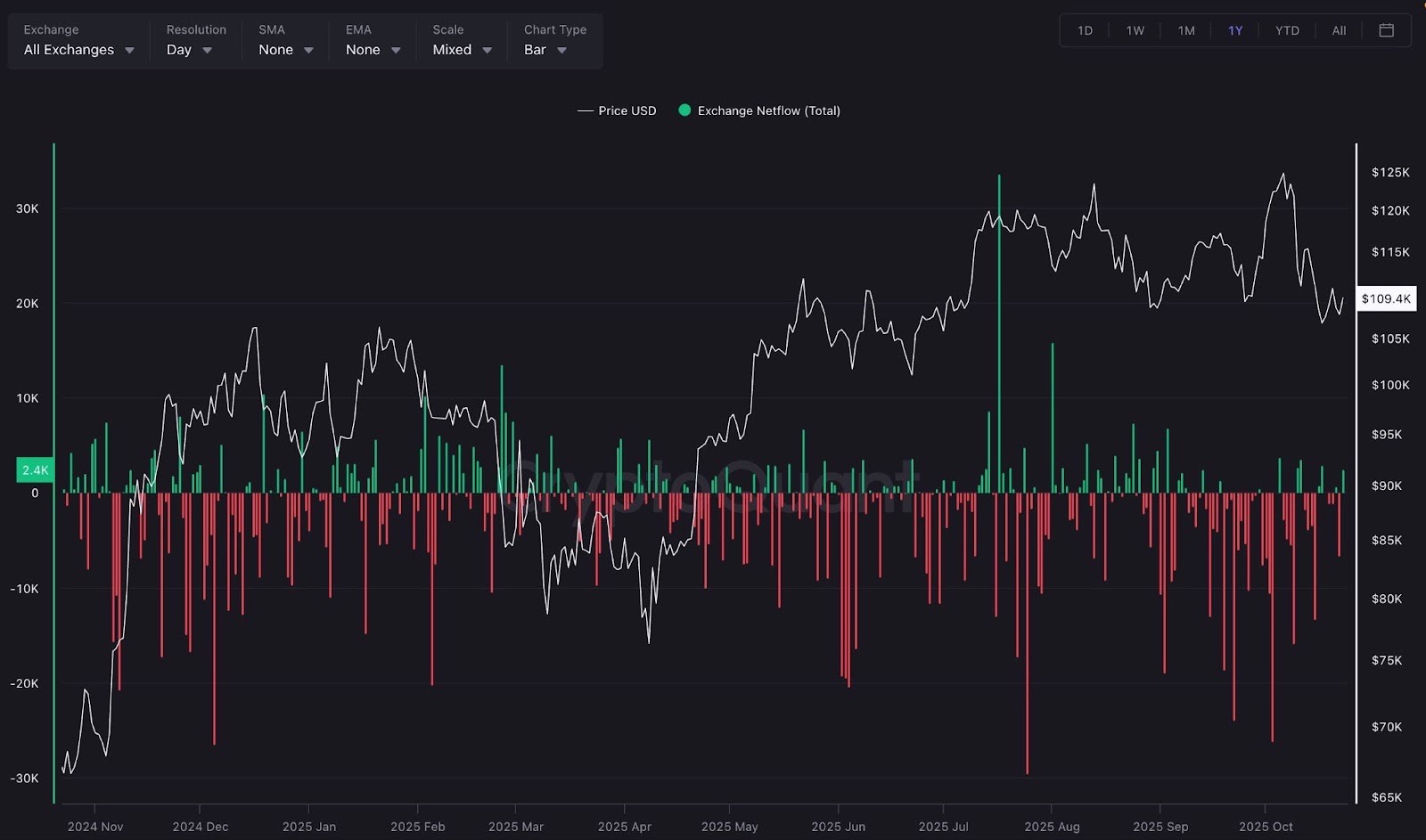Expand the Resolution Day dropdown

(189, 50)
